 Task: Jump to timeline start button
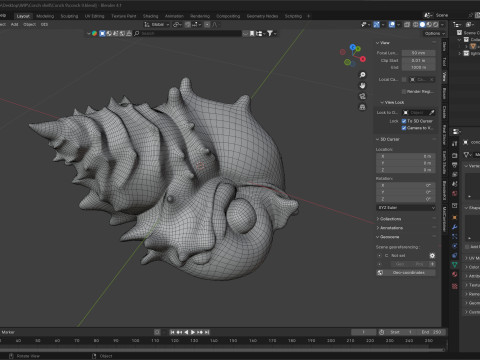pyautogui.click(x=172, y=332)
